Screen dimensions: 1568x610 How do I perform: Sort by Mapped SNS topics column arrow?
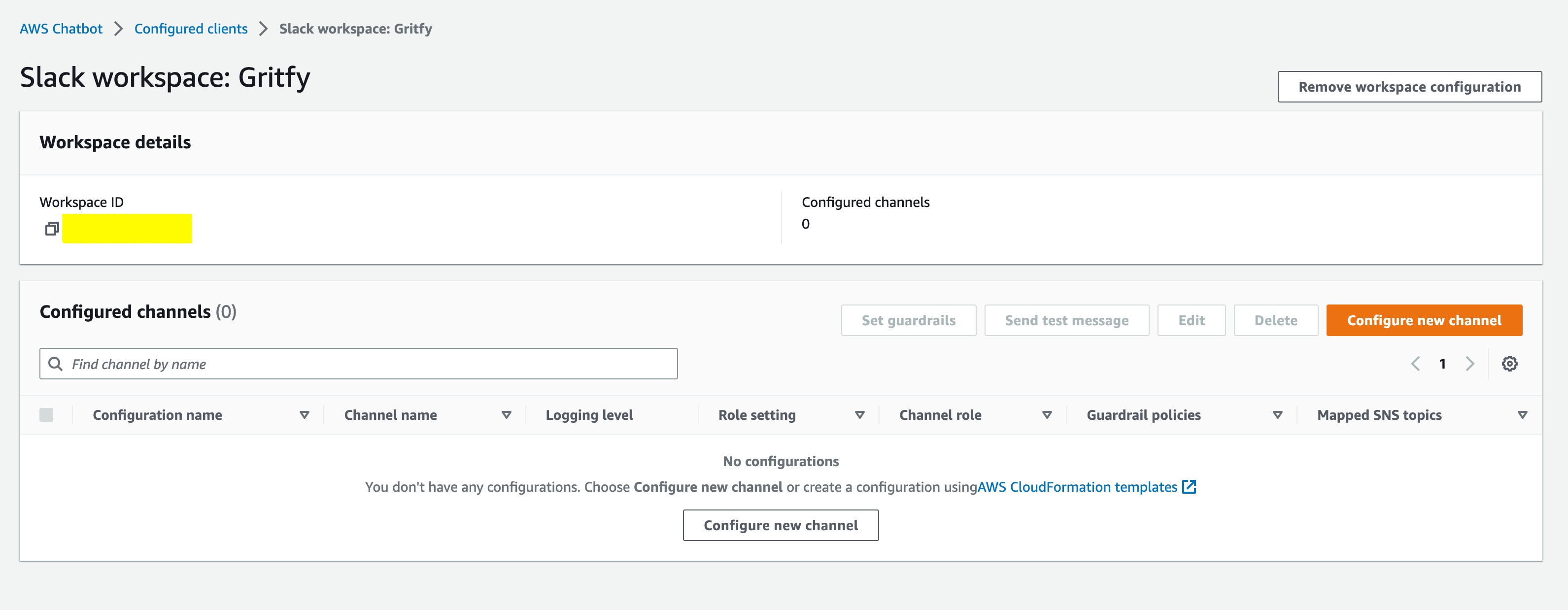click(1522, 414)
